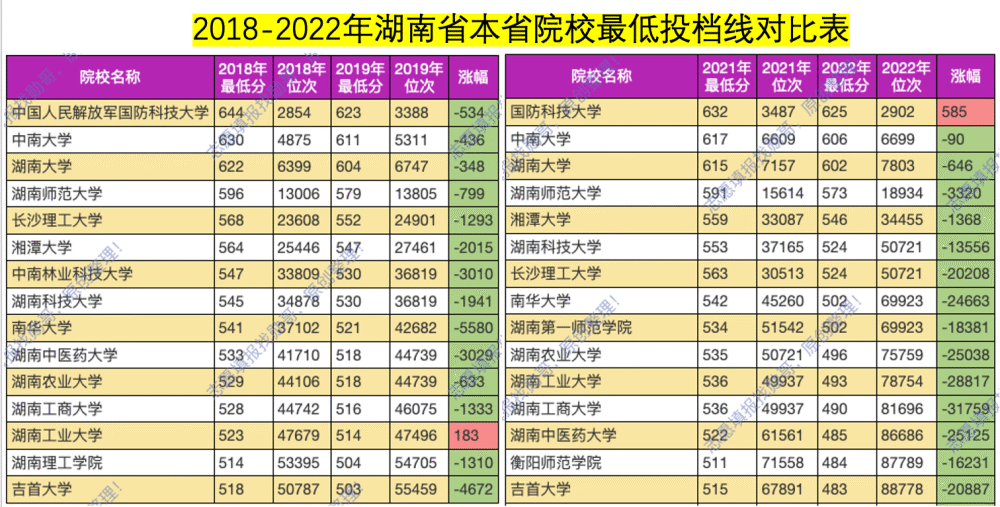Click the change value -5580

point(474,328)
